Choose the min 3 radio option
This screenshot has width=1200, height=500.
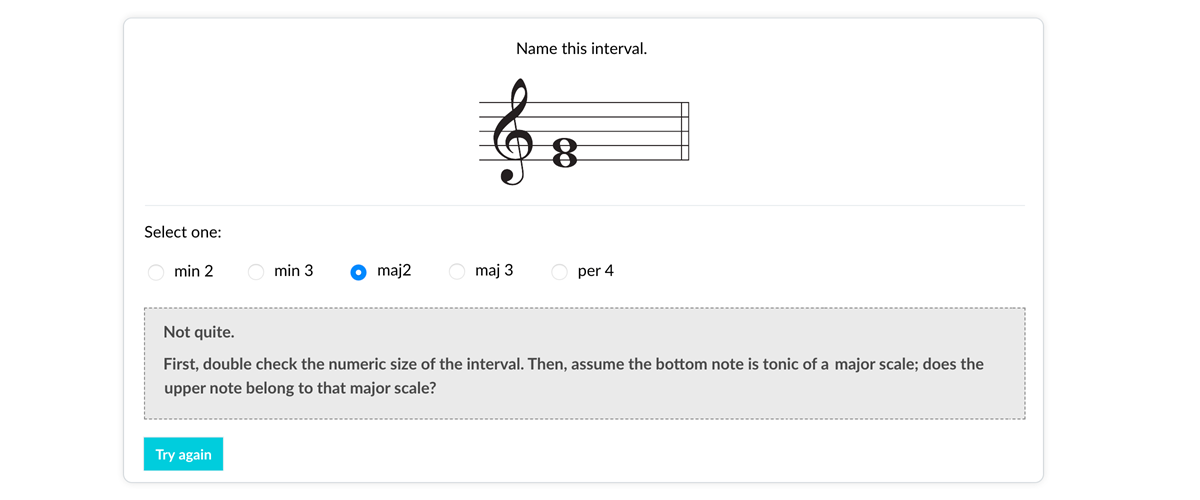pos(256,272)
